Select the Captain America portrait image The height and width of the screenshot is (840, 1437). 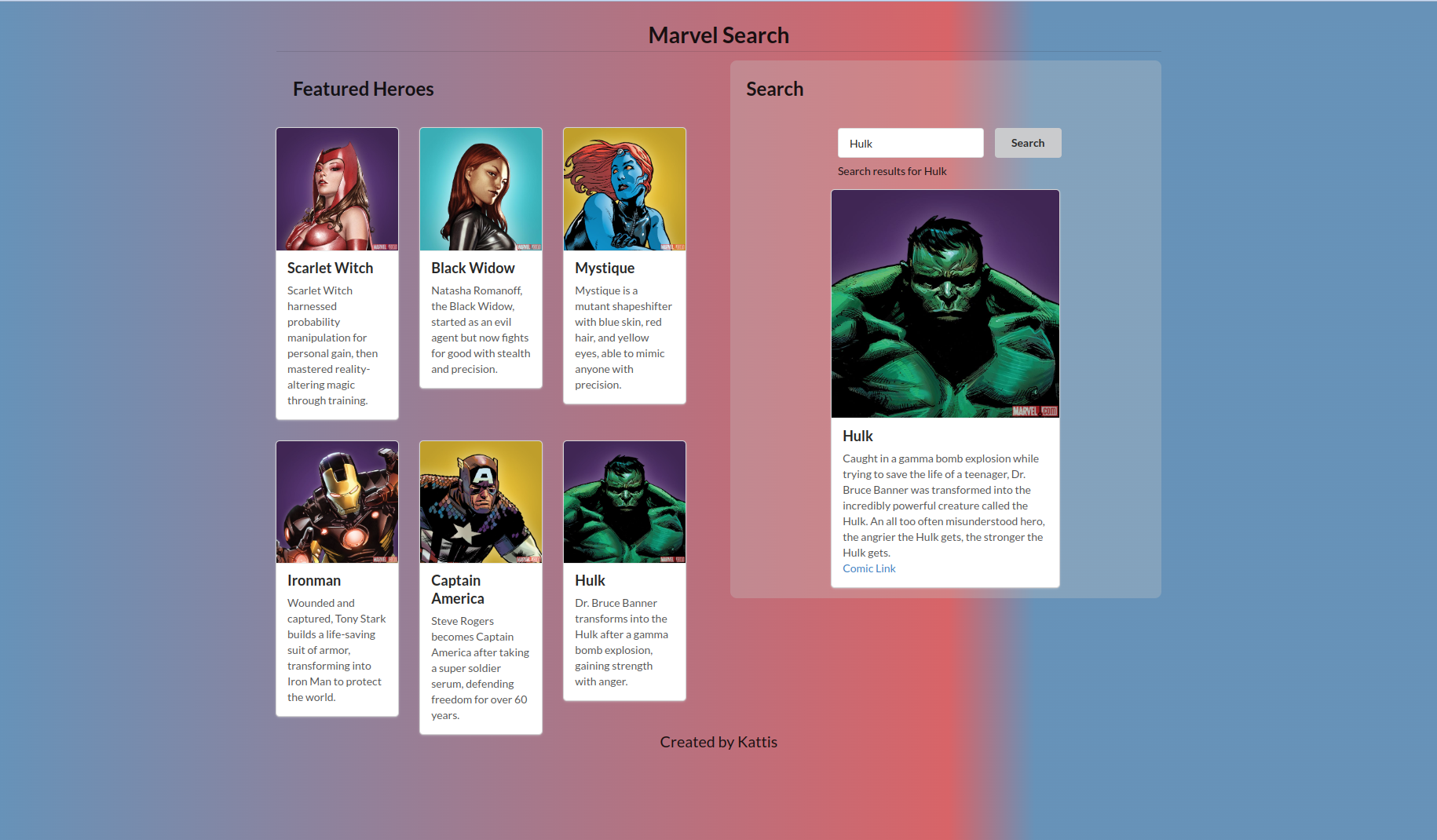click(x=481, y=502)
